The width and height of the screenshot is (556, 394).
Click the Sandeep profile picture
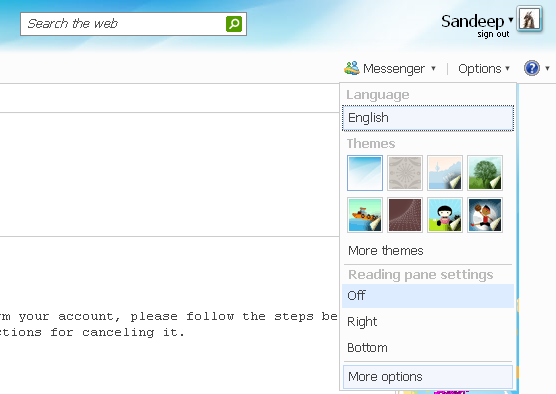(529, 19)
